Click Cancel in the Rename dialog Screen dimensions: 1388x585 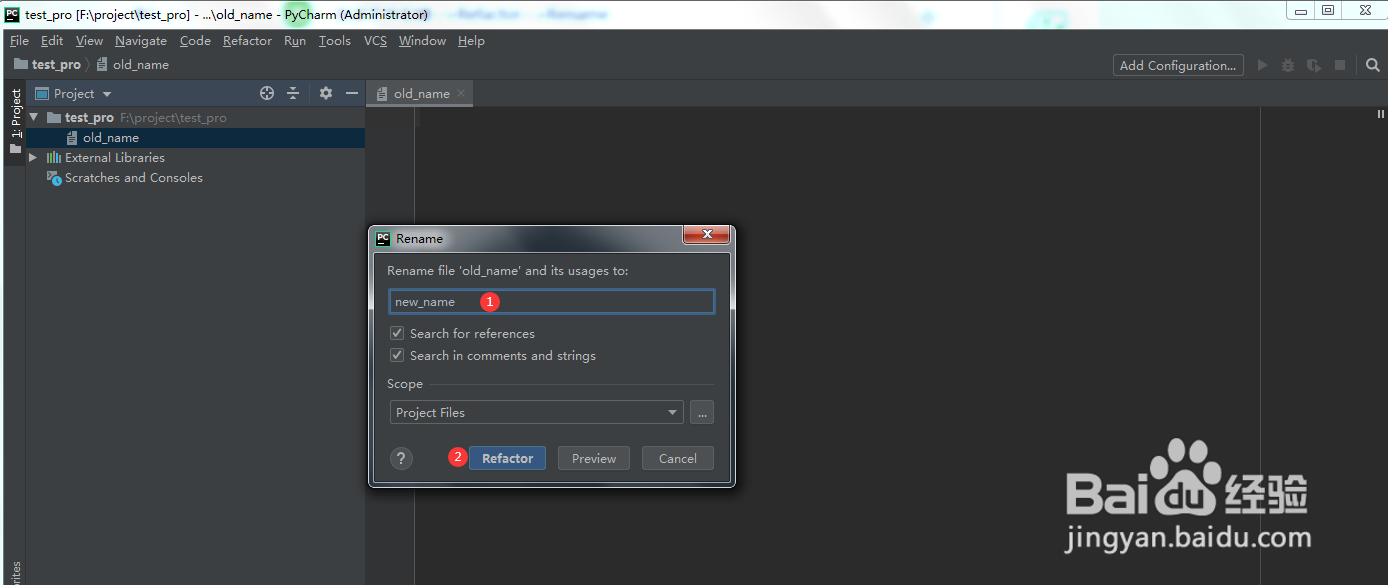pyautogui.click(x=677, y=458)
